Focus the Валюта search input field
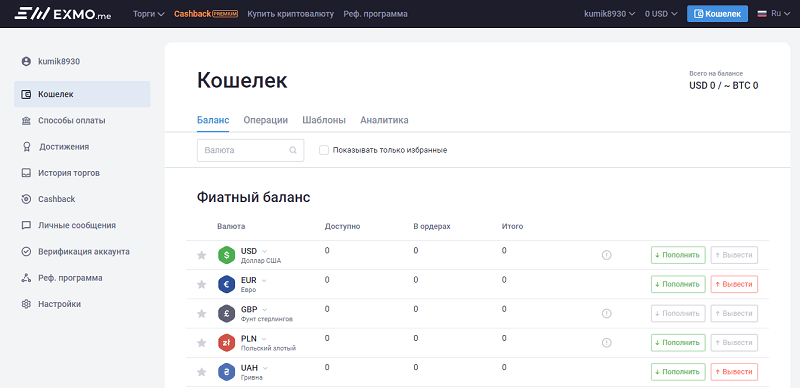 [251, 151]
